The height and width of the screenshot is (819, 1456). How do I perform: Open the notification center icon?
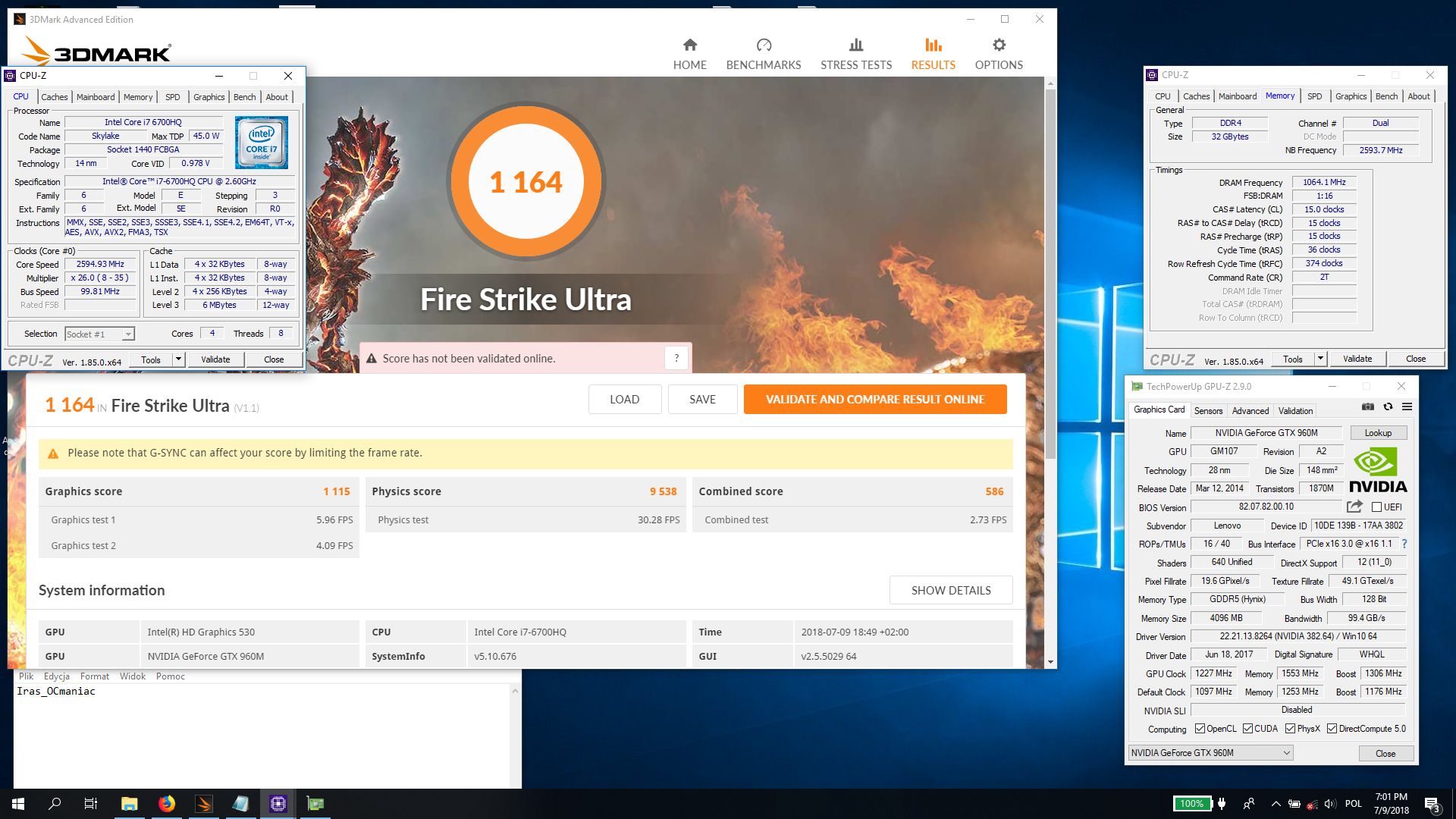click(1432, 804)
